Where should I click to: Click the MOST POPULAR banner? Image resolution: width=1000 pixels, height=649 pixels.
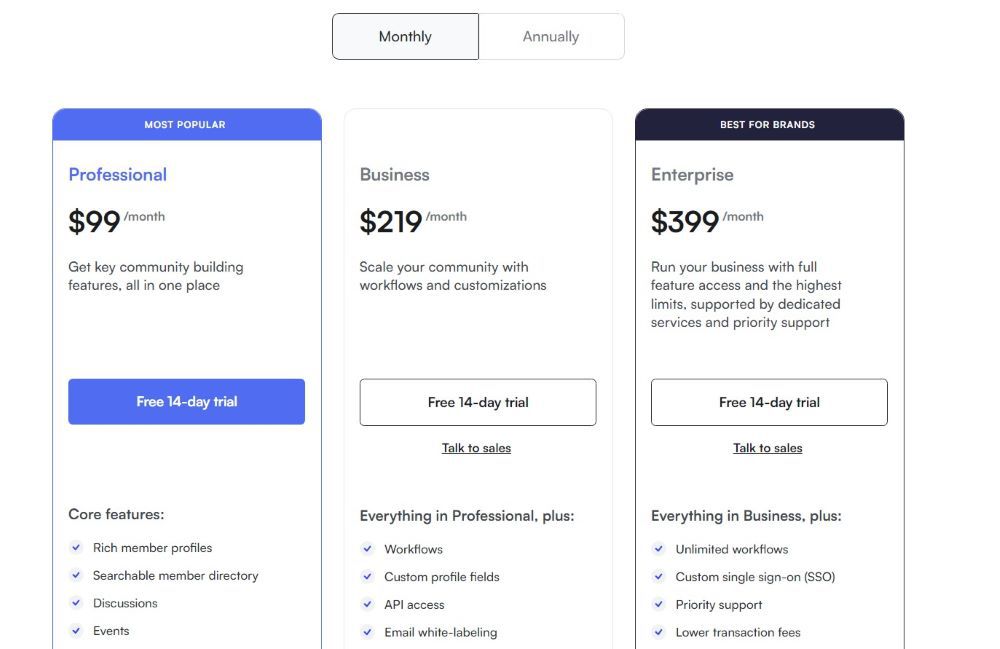(186, 124)
